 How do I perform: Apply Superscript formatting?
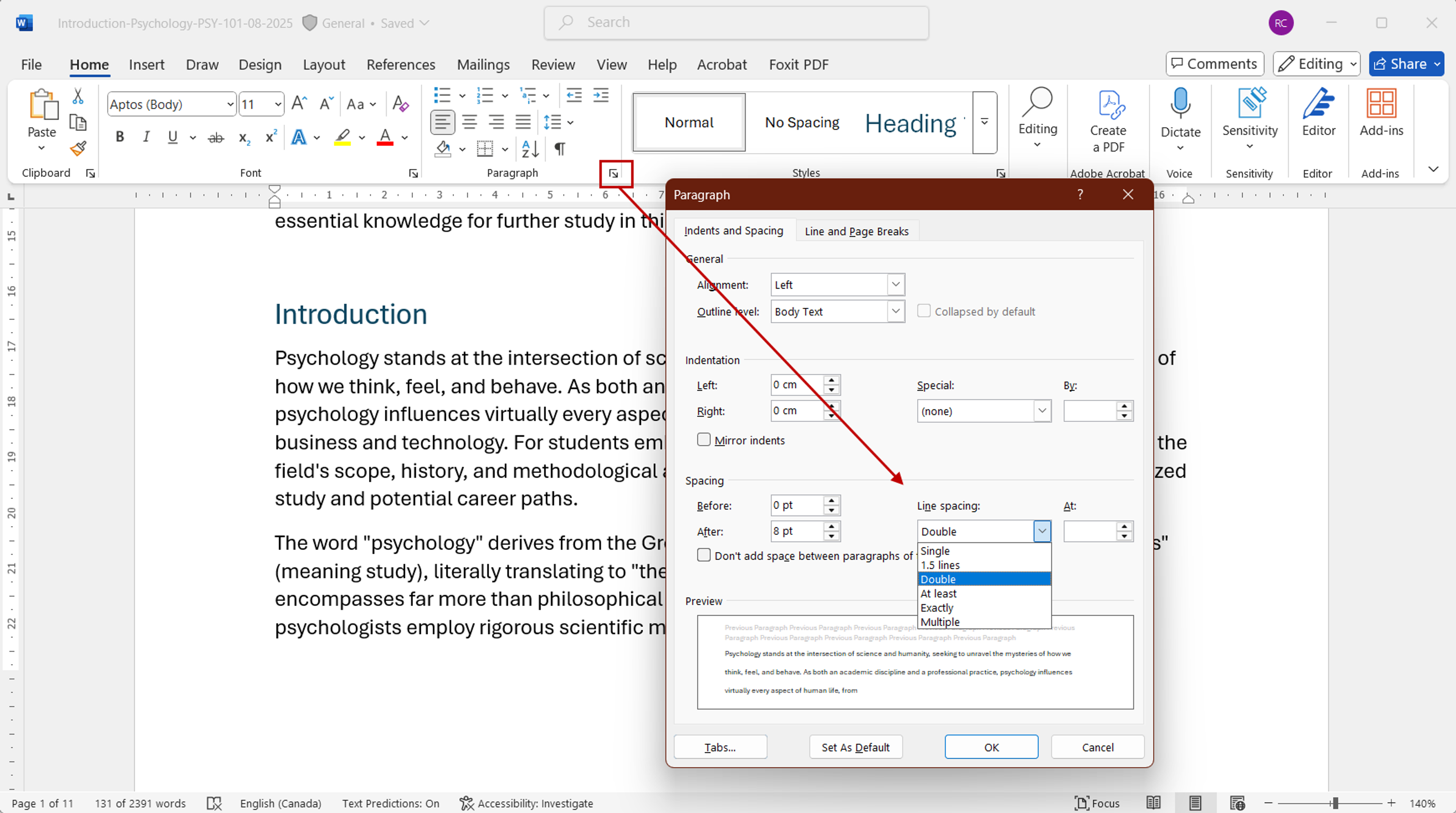[x=271, y=137]
